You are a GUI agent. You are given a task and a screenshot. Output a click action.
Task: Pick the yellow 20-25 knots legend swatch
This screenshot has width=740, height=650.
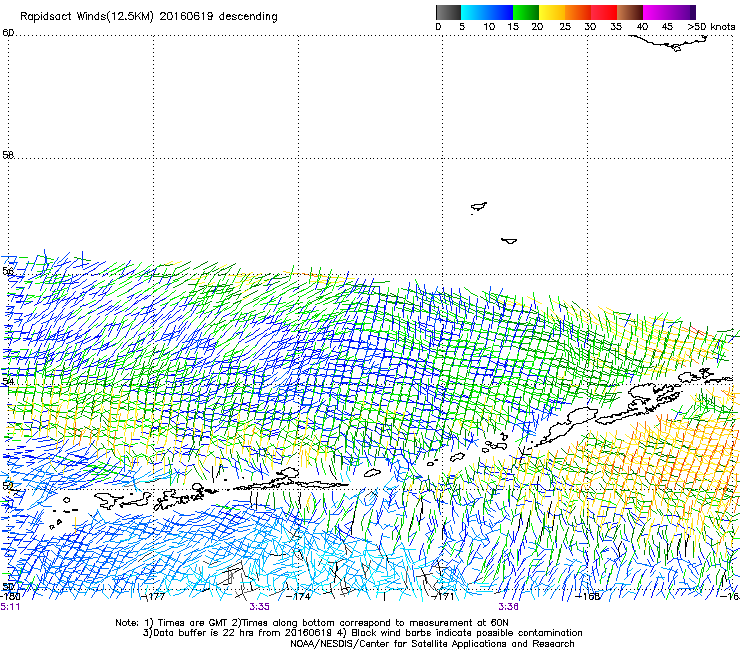tap(552, 12)
